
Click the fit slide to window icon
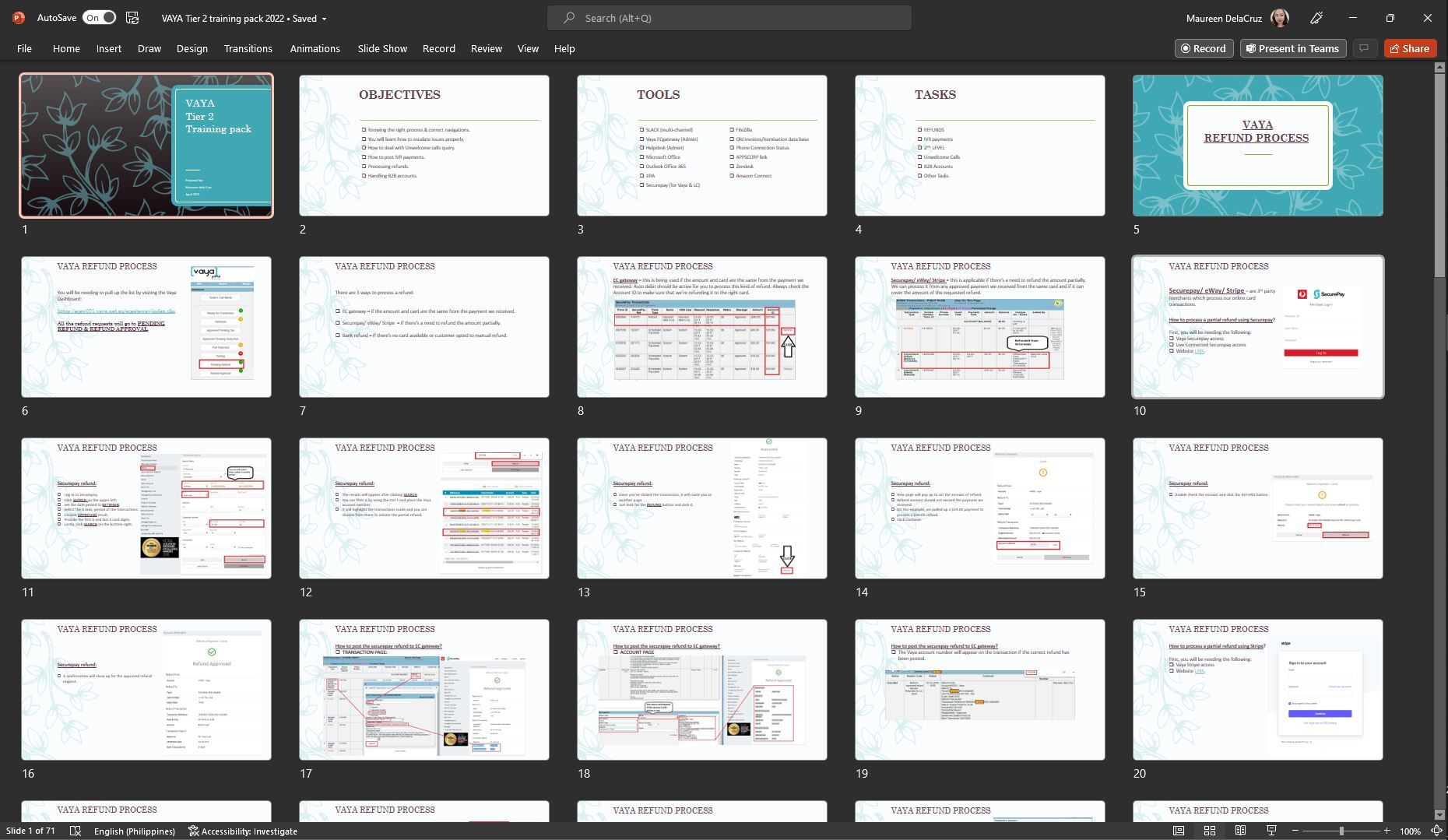pyautogui.click(x=1436, y=831)
